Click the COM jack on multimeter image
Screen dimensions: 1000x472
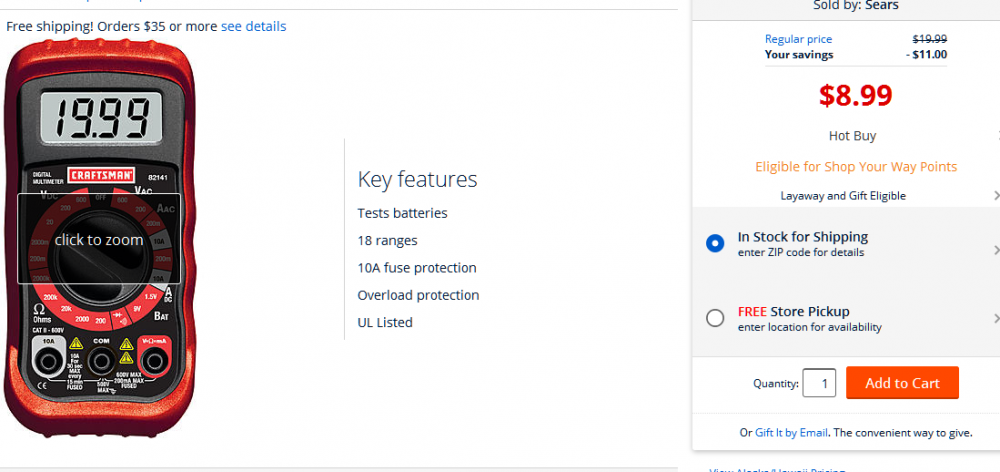pyautogui.click(x=101, y=361)
